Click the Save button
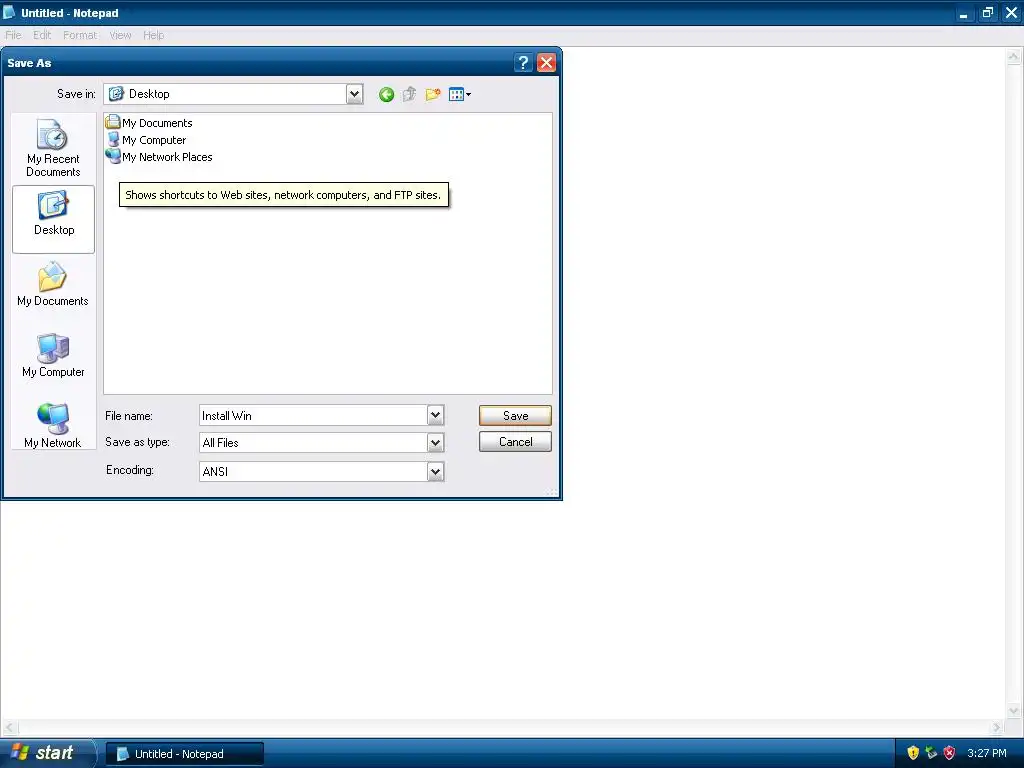The height and width of the screenshot is (768, 1024). coord(515,415)
